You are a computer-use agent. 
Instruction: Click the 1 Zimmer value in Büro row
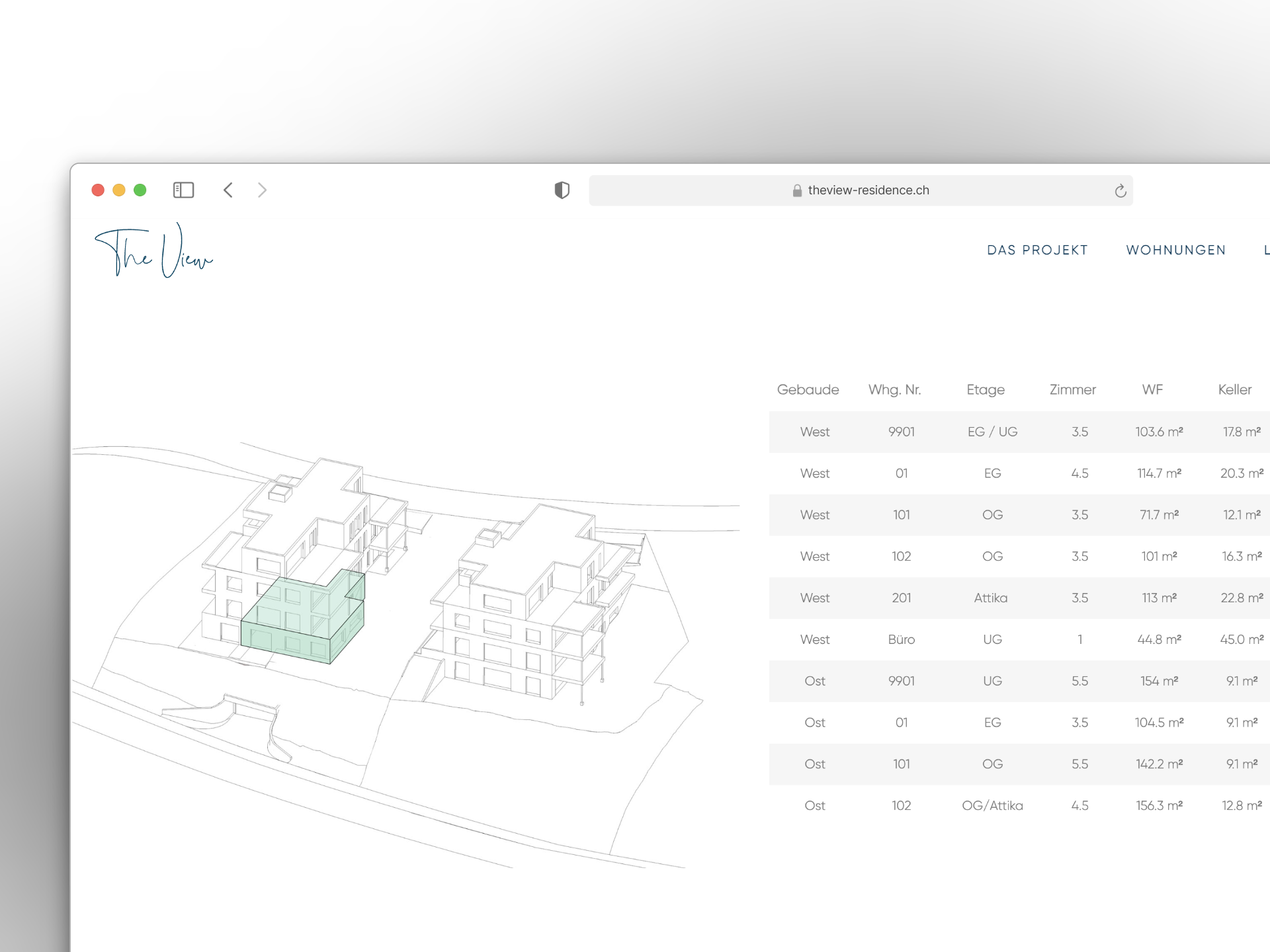tap(1079, 640)
